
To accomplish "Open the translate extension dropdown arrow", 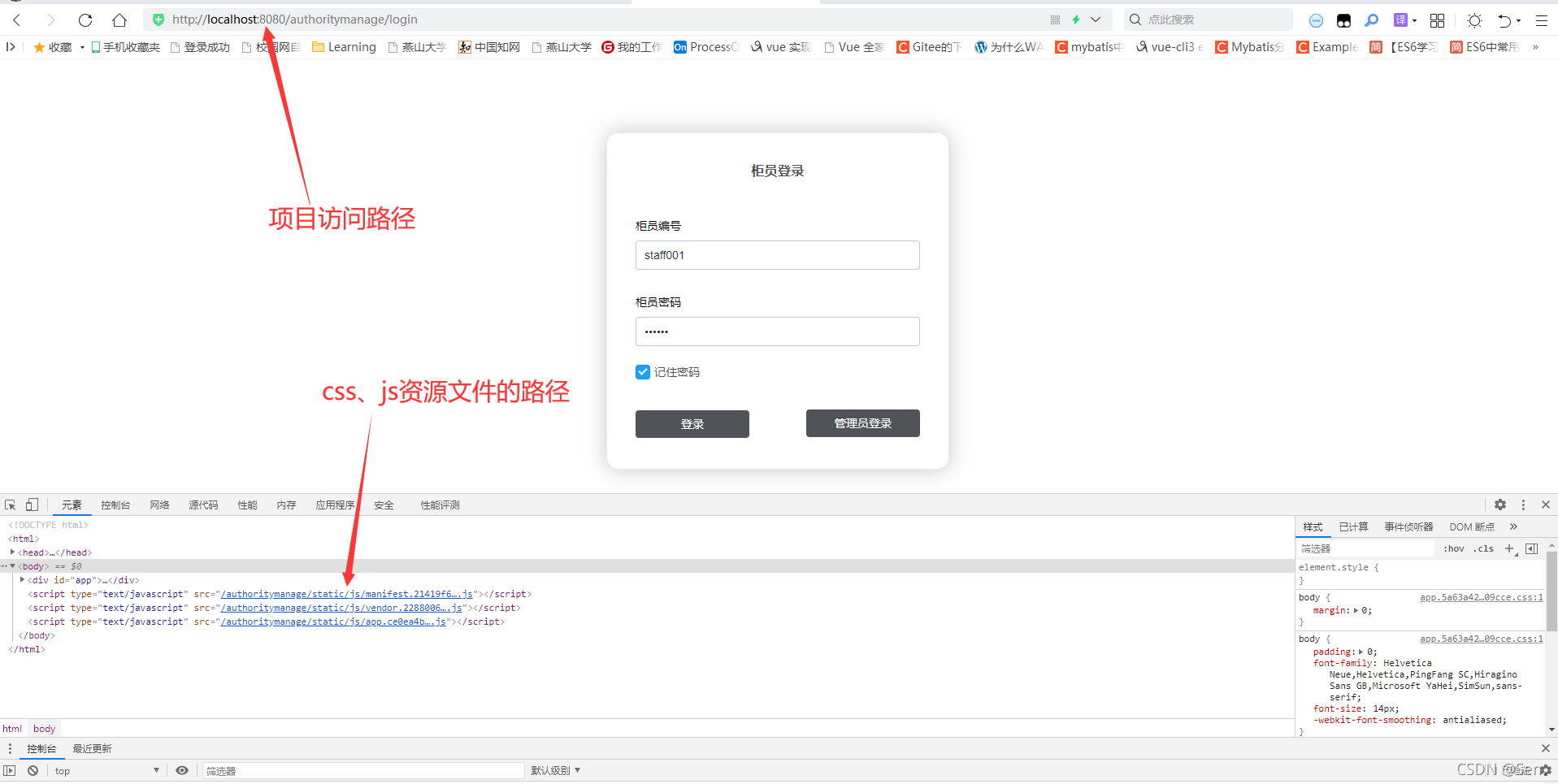I will [1415, 20].
